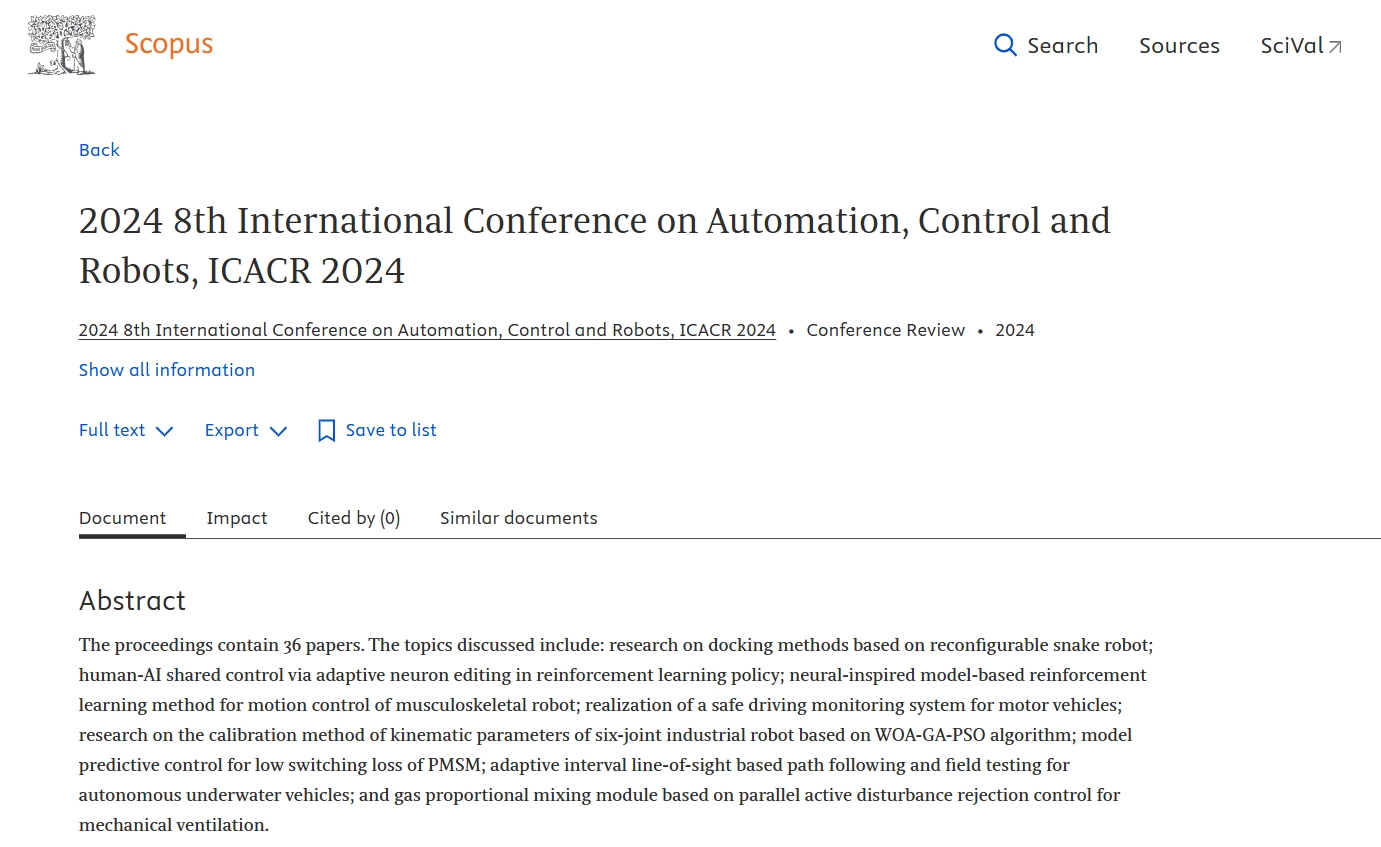Click the Conference Review document type text
The width and height of the screenshot is (1381, 847).
click(x=886, y=330)
